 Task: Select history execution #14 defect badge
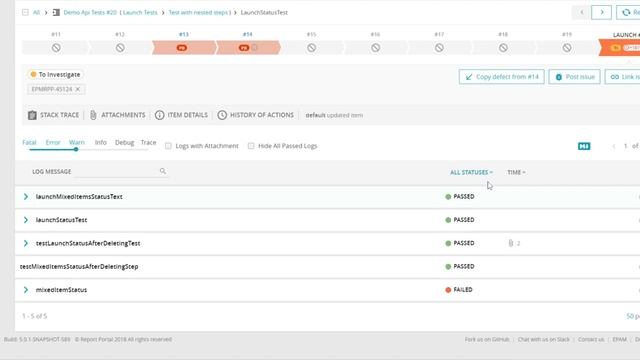(x=244, y=48)
